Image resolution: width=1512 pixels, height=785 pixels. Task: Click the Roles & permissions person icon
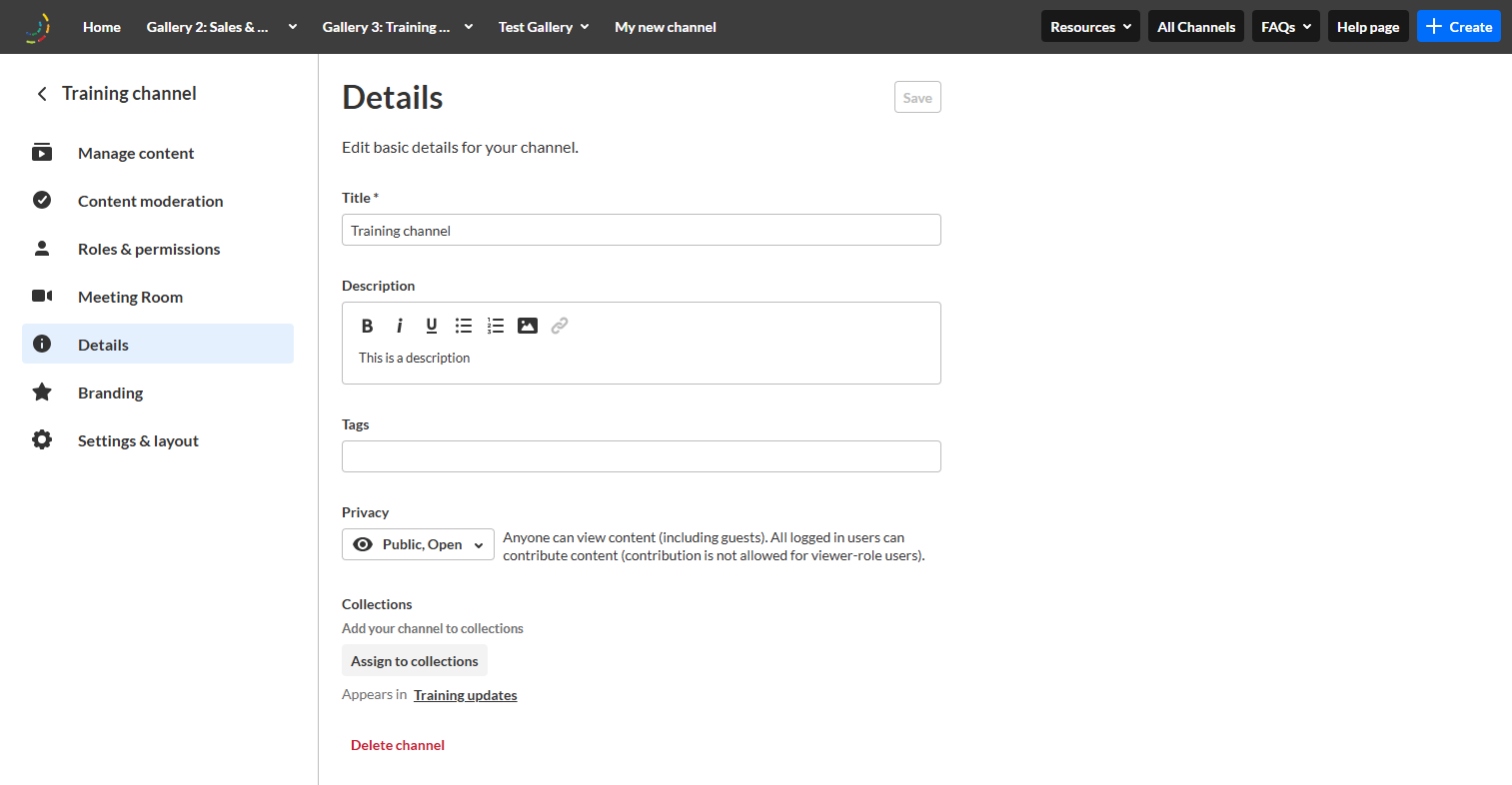point(42,249)
